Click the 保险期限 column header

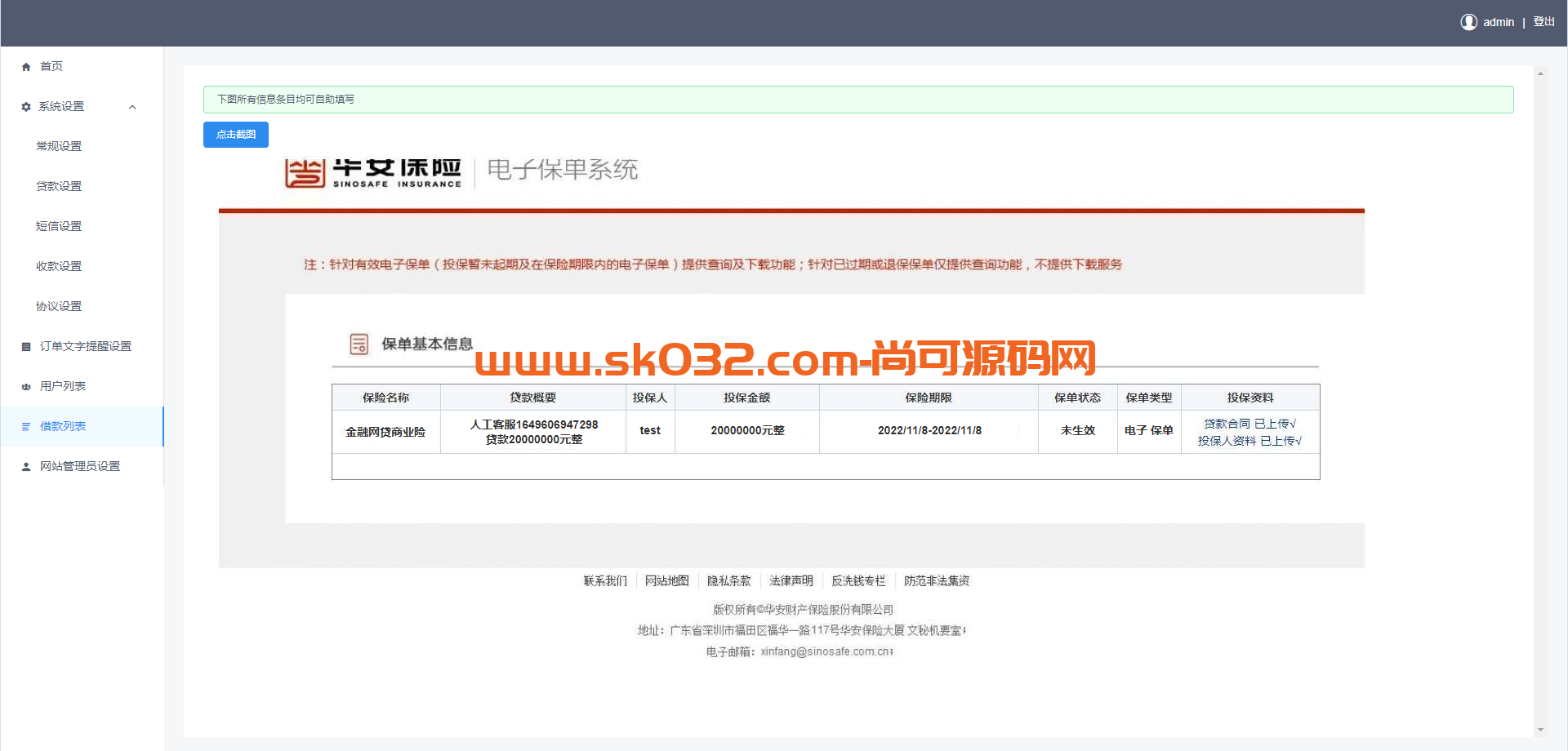[929, 398]
